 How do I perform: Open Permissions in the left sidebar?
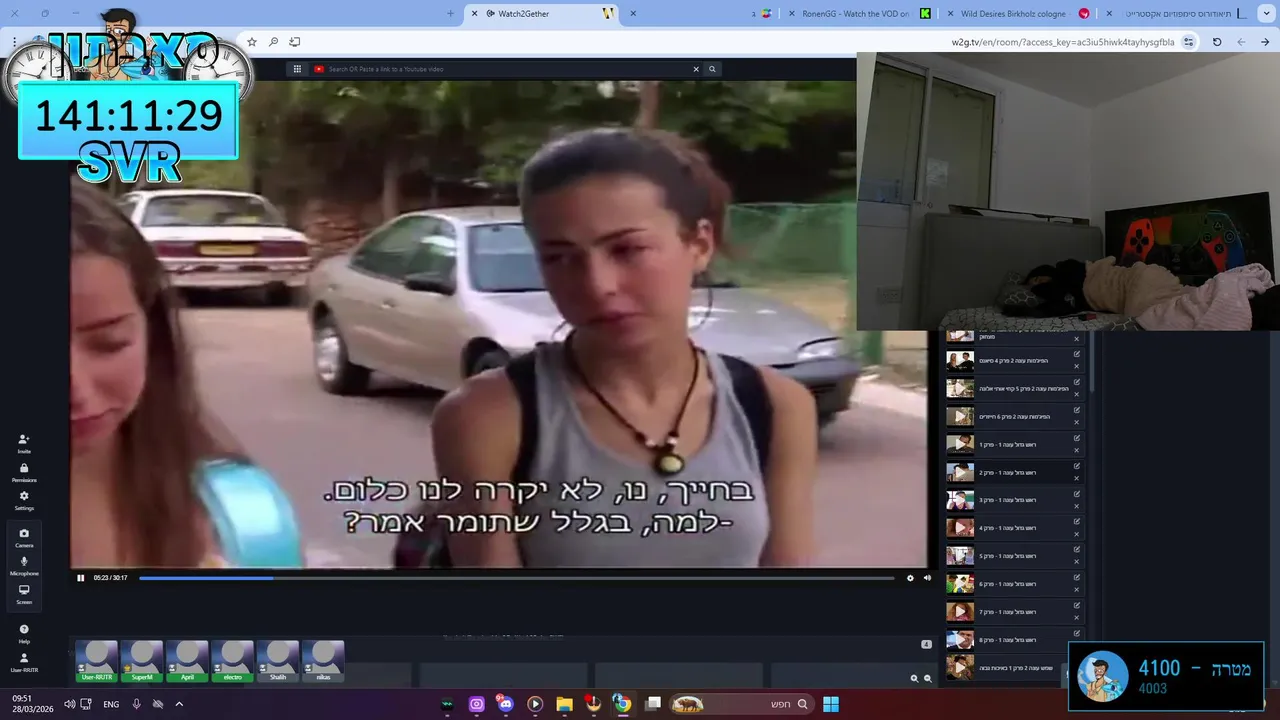coord(24,472)
